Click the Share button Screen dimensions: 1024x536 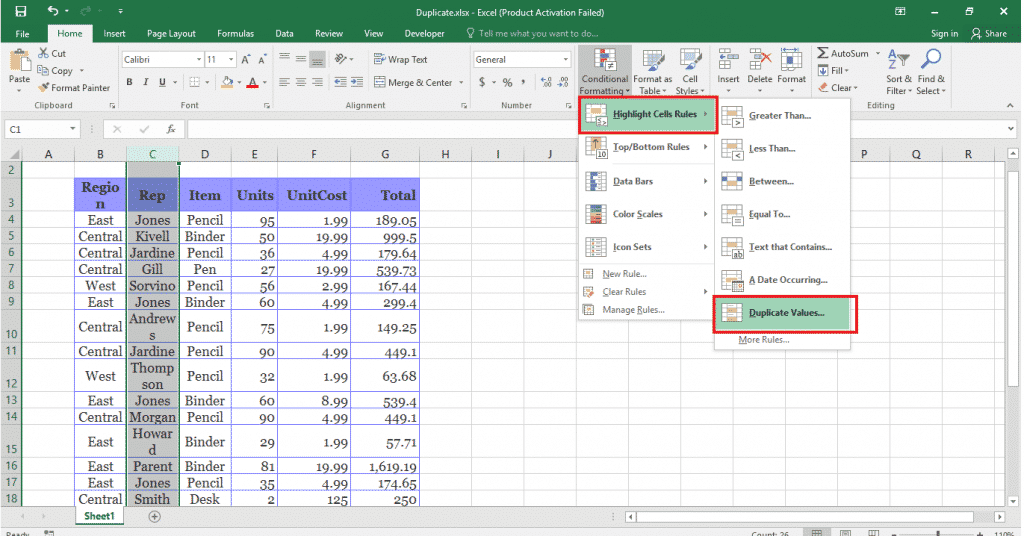[x=990, y=33]
